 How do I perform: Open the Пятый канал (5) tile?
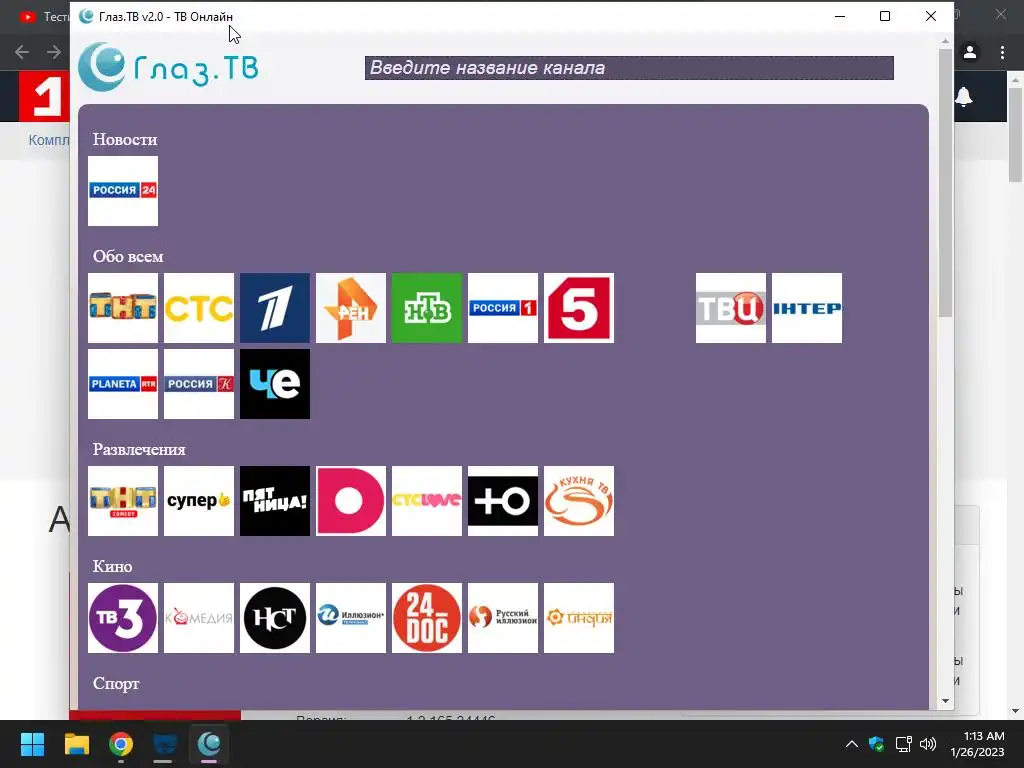(x=579, y=308)
